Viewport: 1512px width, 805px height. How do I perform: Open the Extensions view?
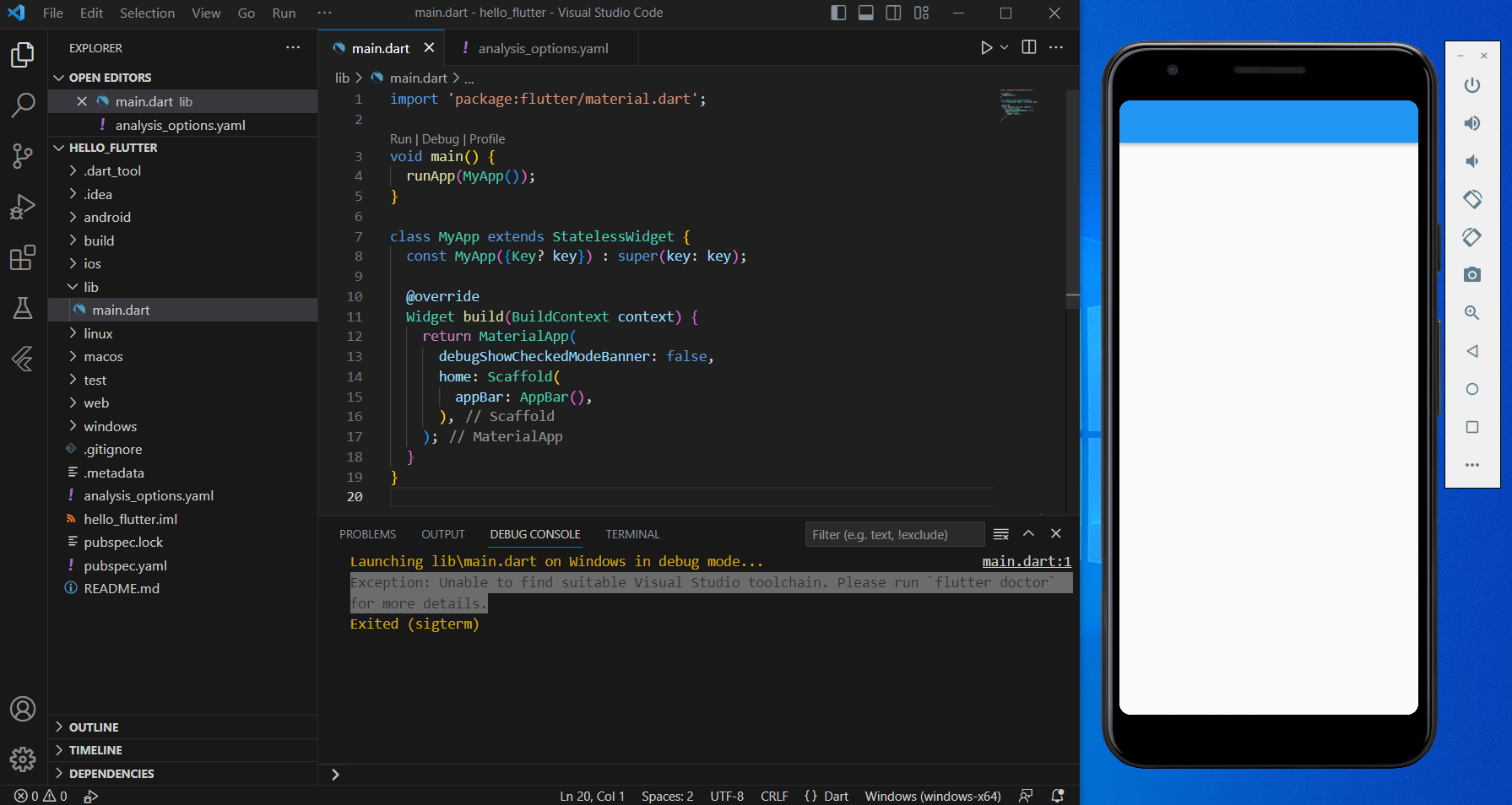click(x=23, y=257)
